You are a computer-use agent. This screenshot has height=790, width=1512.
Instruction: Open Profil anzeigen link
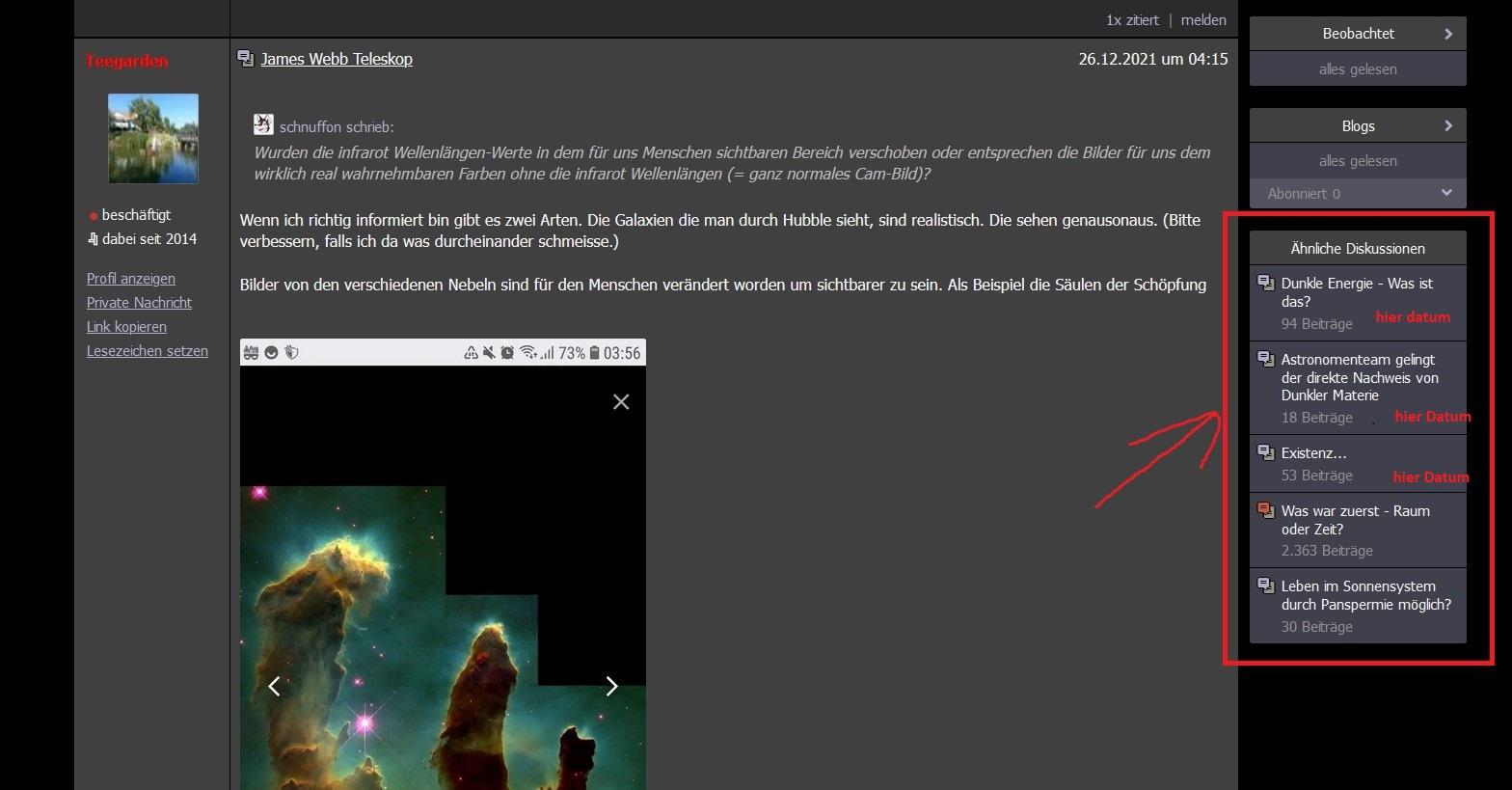click(x=131, y=279)
